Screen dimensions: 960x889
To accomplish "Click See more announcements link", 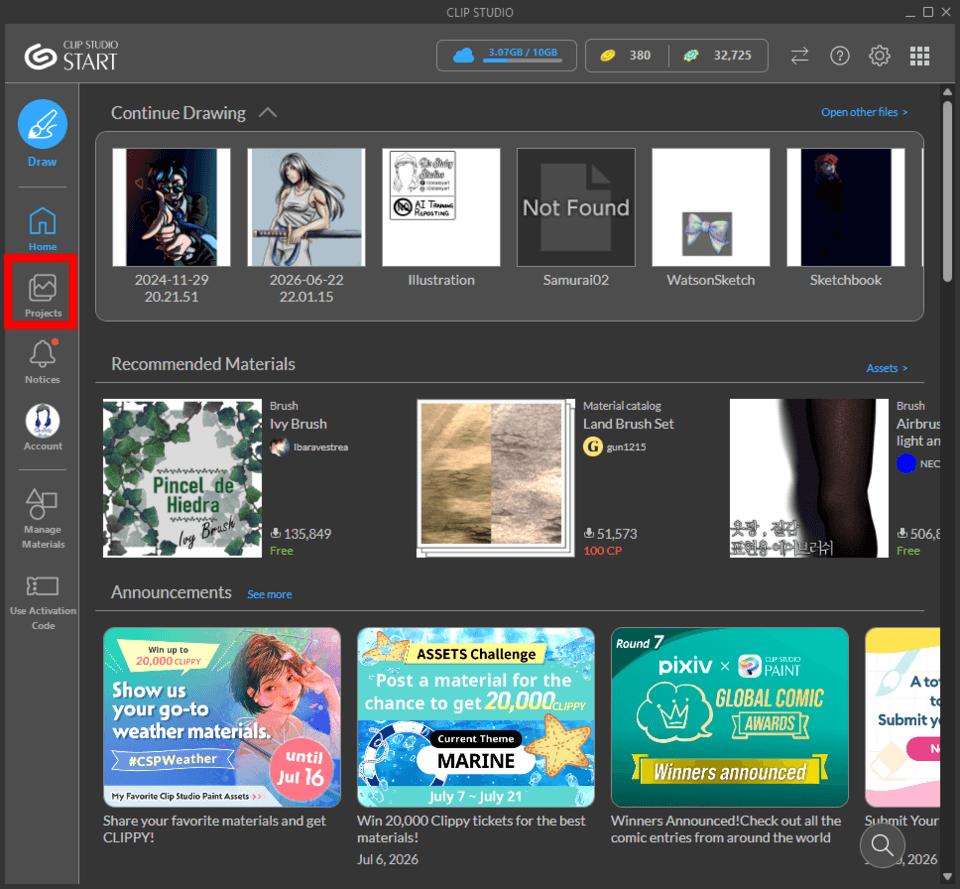I will [x=269, y=594].
